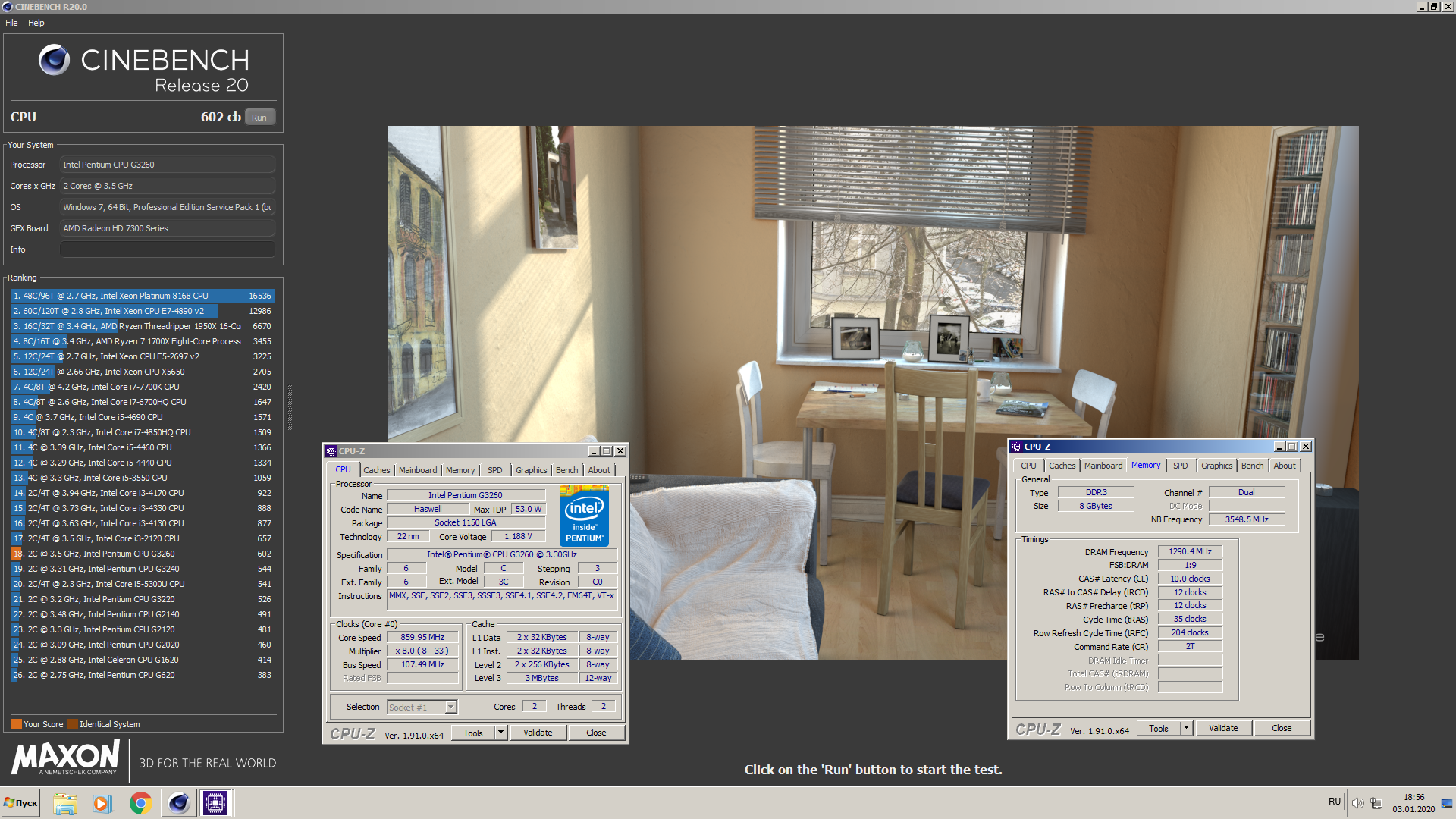Select About tab in right CPU-Z window

pos(1285,466)
